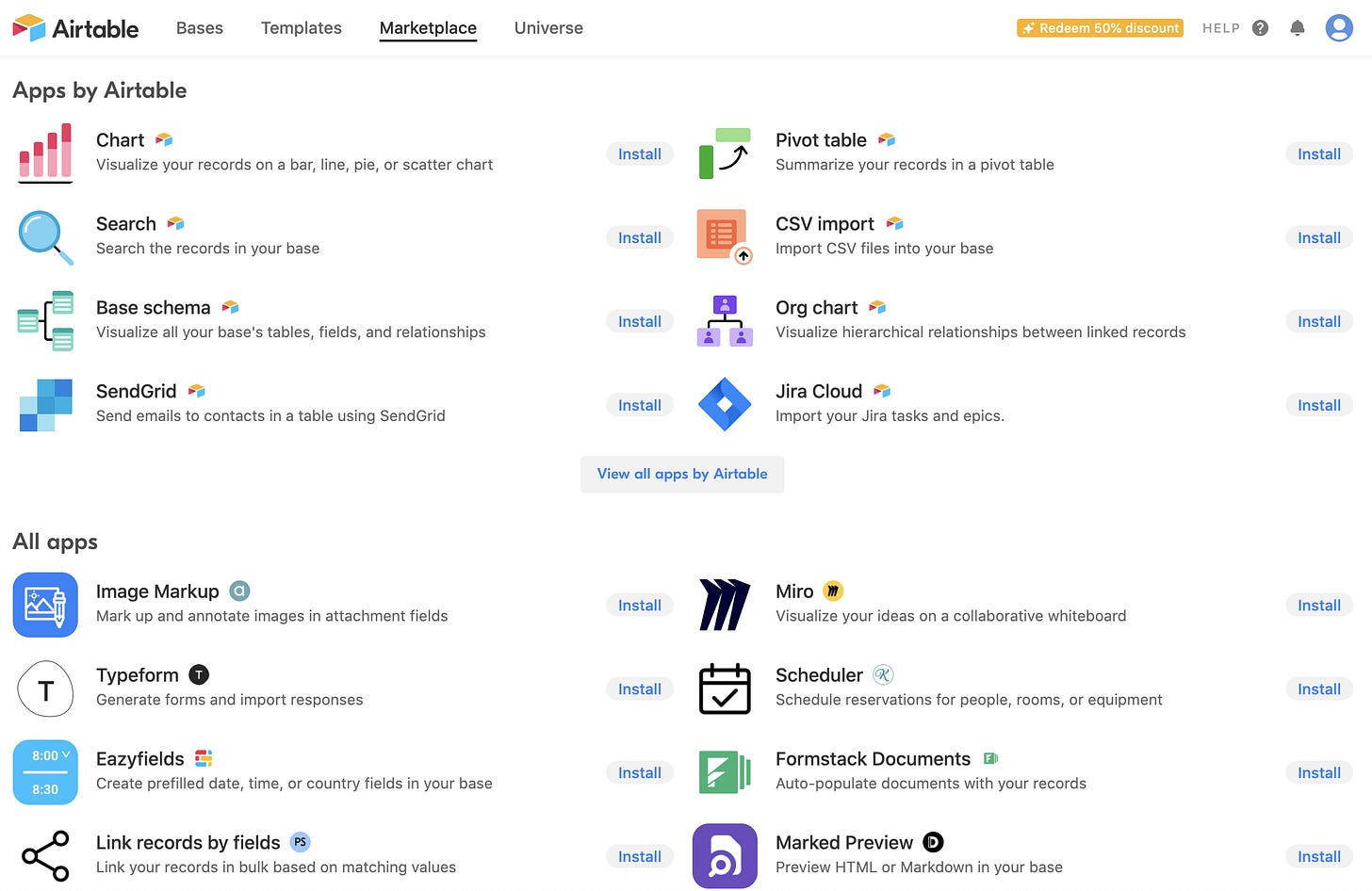Install the CSV import app
The width and height of the screenshot is (1372, 891).
point(1319,238)
